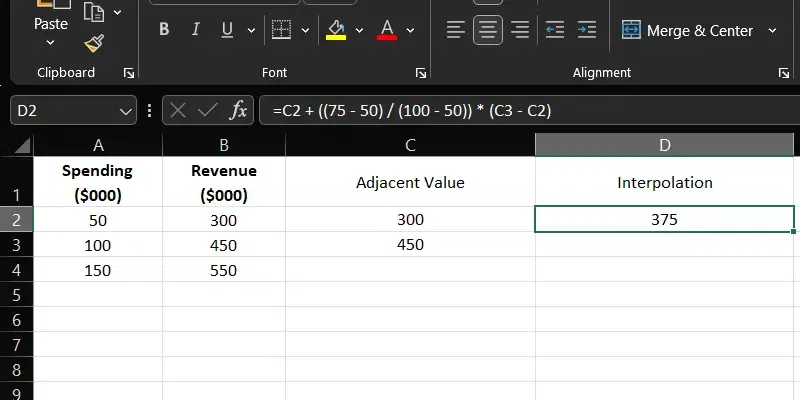The height and width of the screenshot is (400, 800).
Task: Select cell A2 containing 50
Action: 98,219
